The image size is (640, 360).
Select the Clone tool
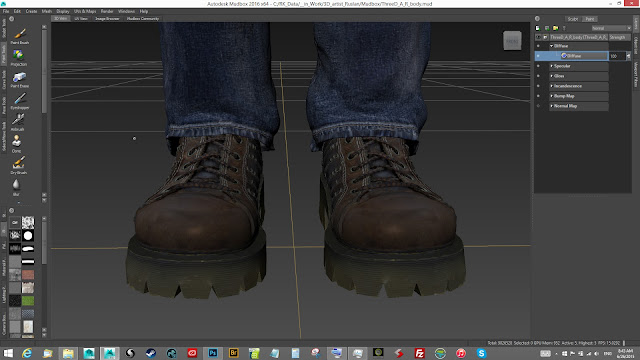[x=16, y=144]
